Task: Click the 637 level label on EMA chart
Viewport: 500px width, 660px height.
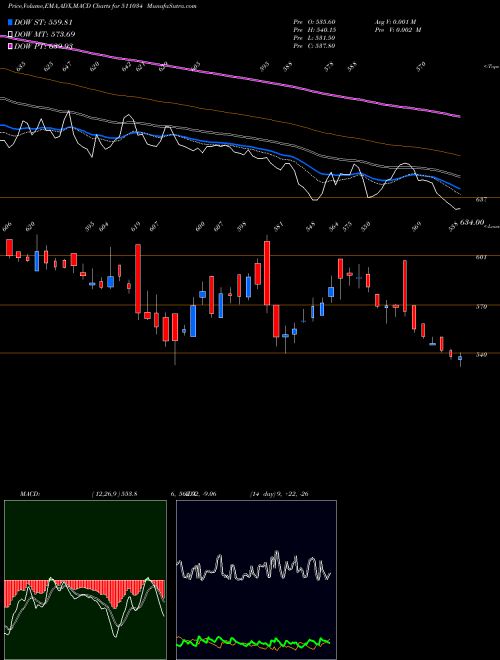Action: (x=482, y=200)
